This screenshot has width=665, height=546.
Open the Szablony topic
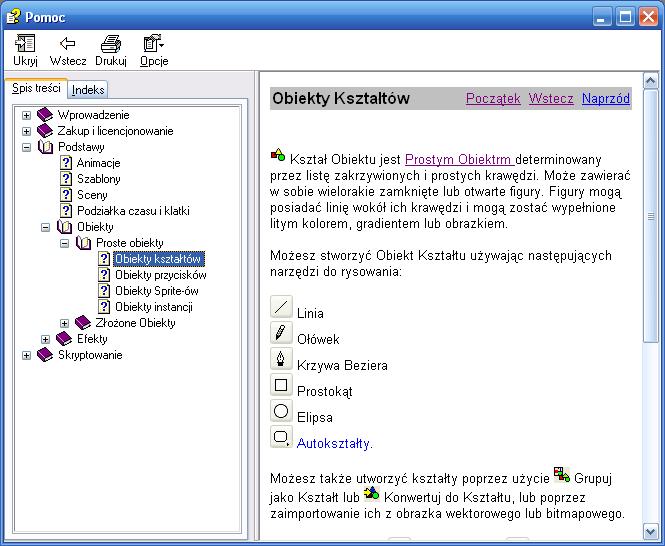(98, 179)
